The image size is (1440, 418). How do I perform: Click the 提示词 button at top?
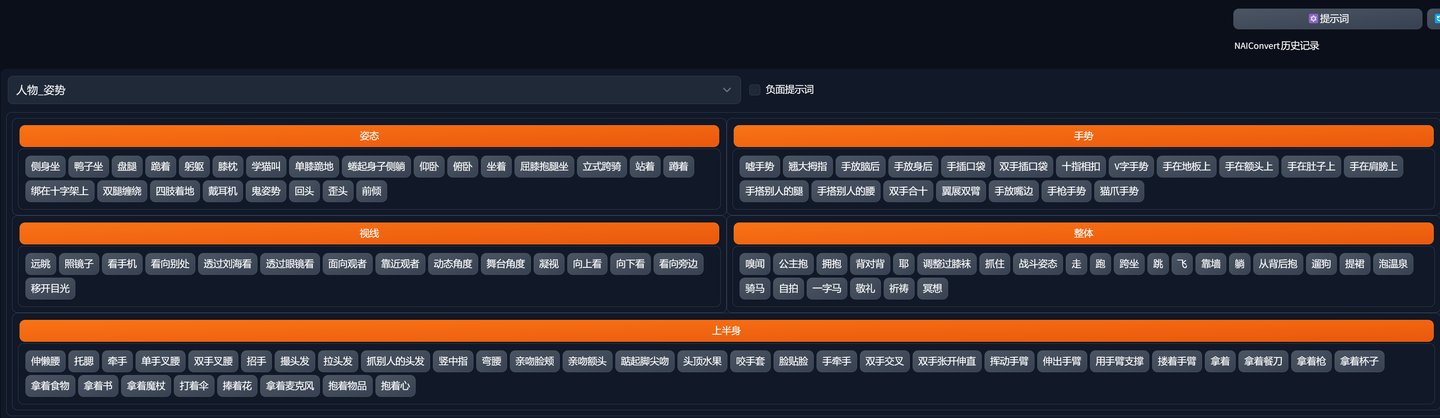(1327, 19)
